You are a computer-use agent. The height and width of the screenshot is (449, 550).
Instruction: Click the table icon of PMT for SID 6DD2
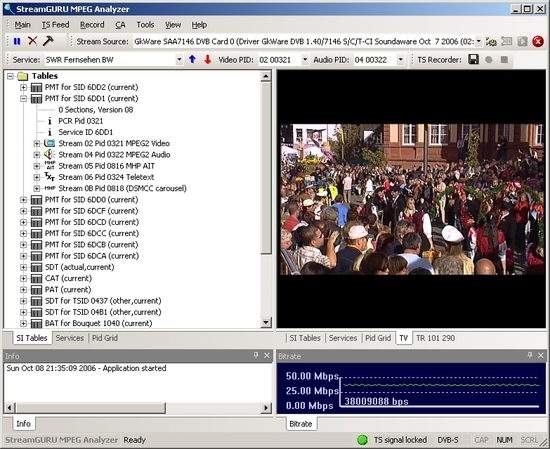[x=36, y=87]
